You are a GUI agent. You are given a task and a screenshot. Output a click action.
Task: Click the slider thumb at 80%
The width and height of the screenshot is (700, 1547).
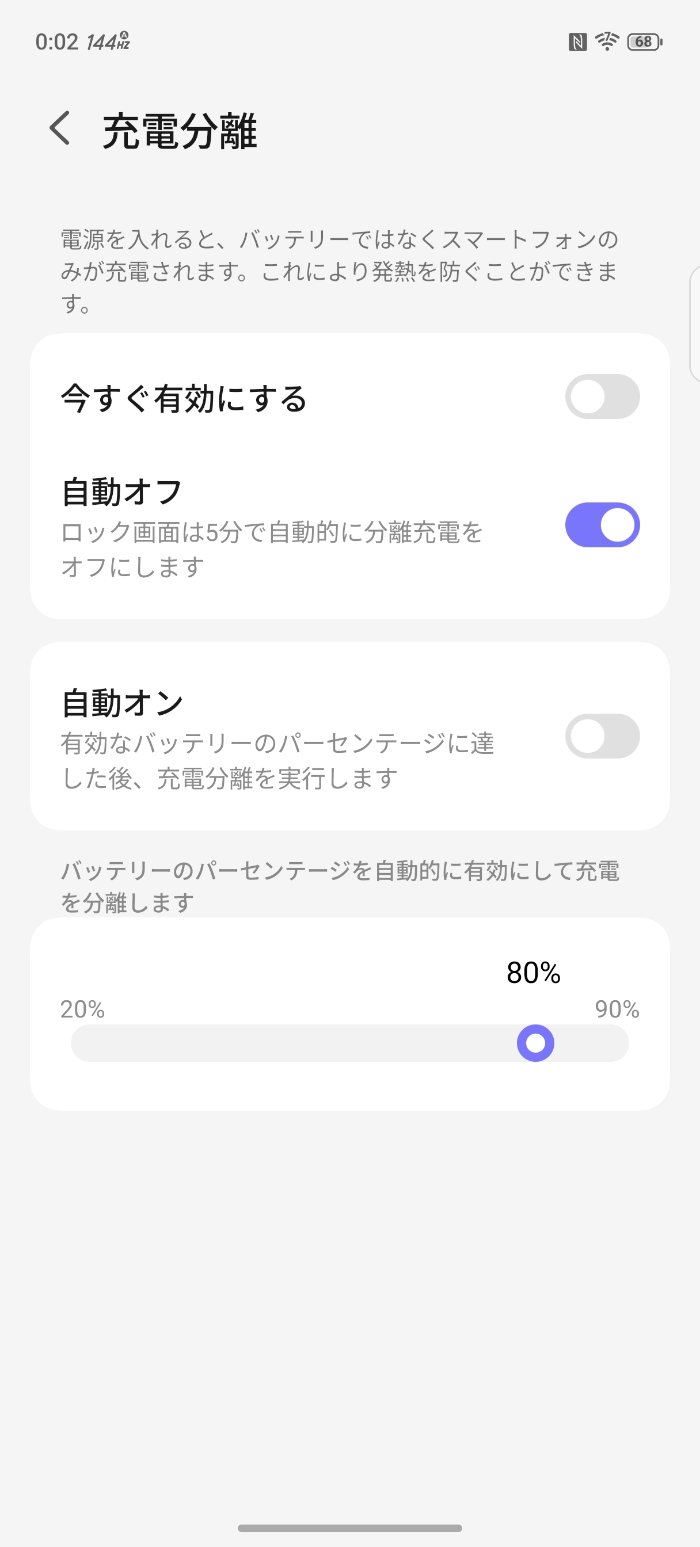(536, 1044)
